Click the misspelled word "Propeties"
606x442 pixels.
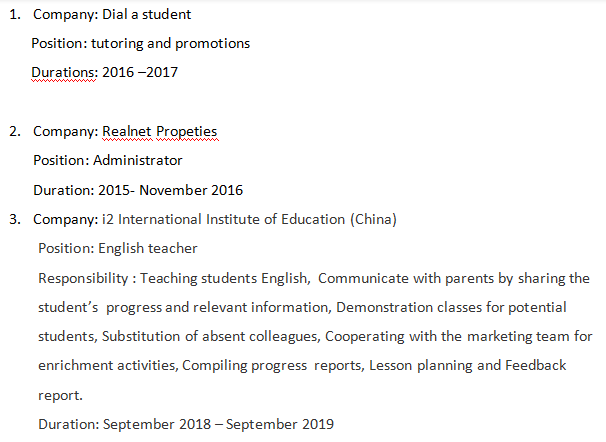(185, 131)
